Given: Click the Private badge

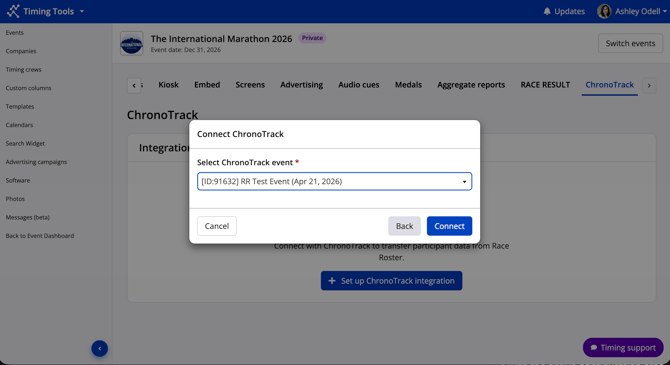Looking at the screenshot, I should click(312, 38).
